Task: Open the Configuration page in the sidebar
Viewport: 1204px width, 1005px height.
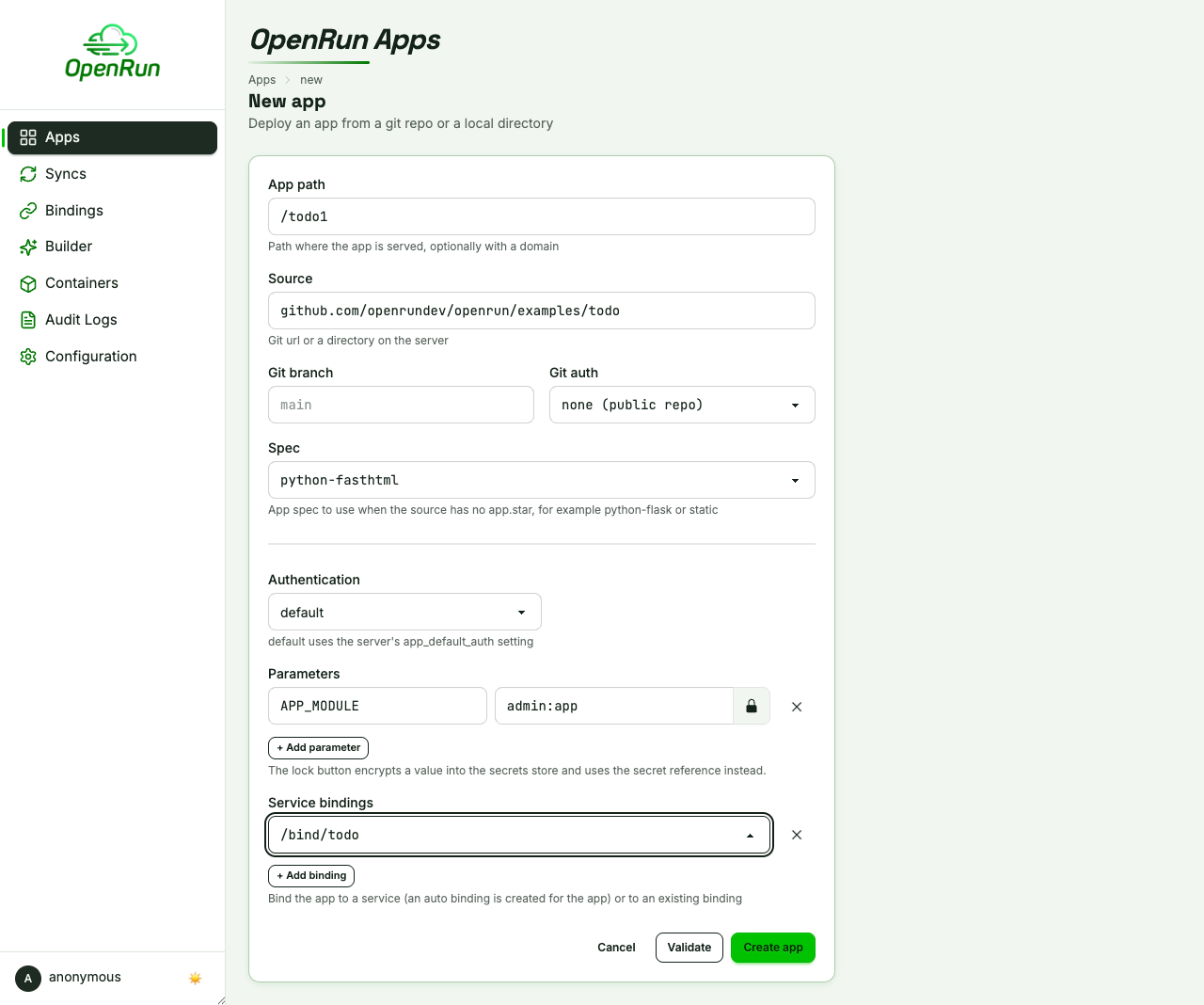Action: [x=112, y=357]
